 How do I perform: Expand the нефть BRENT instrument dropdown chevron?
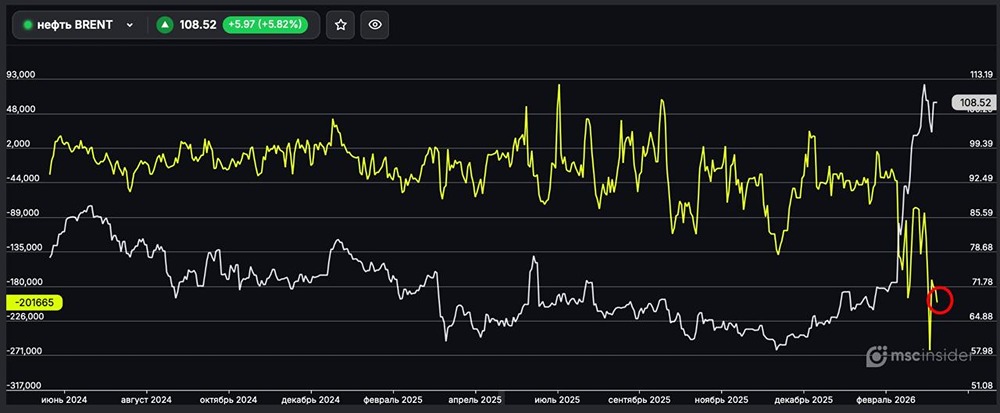(x=129, y=26)
